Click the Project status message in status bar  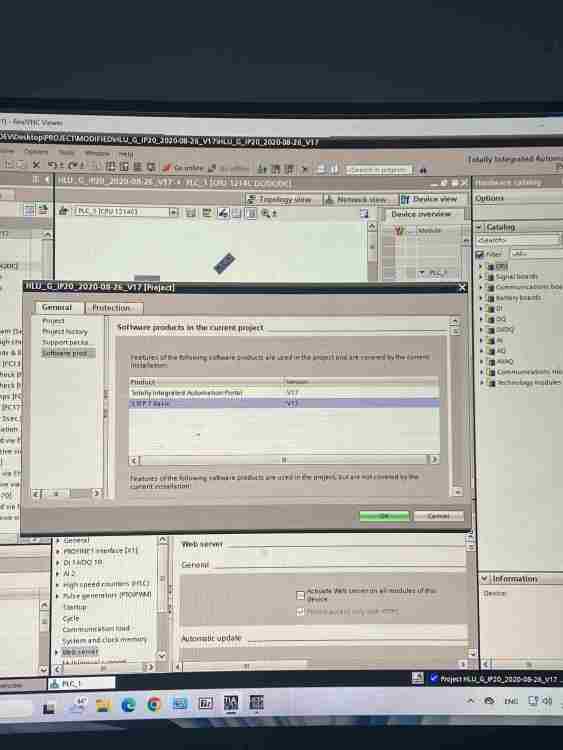497,679
